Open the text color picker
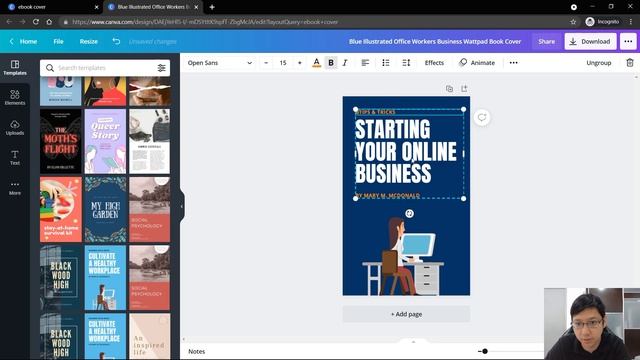 click(316, 63)
